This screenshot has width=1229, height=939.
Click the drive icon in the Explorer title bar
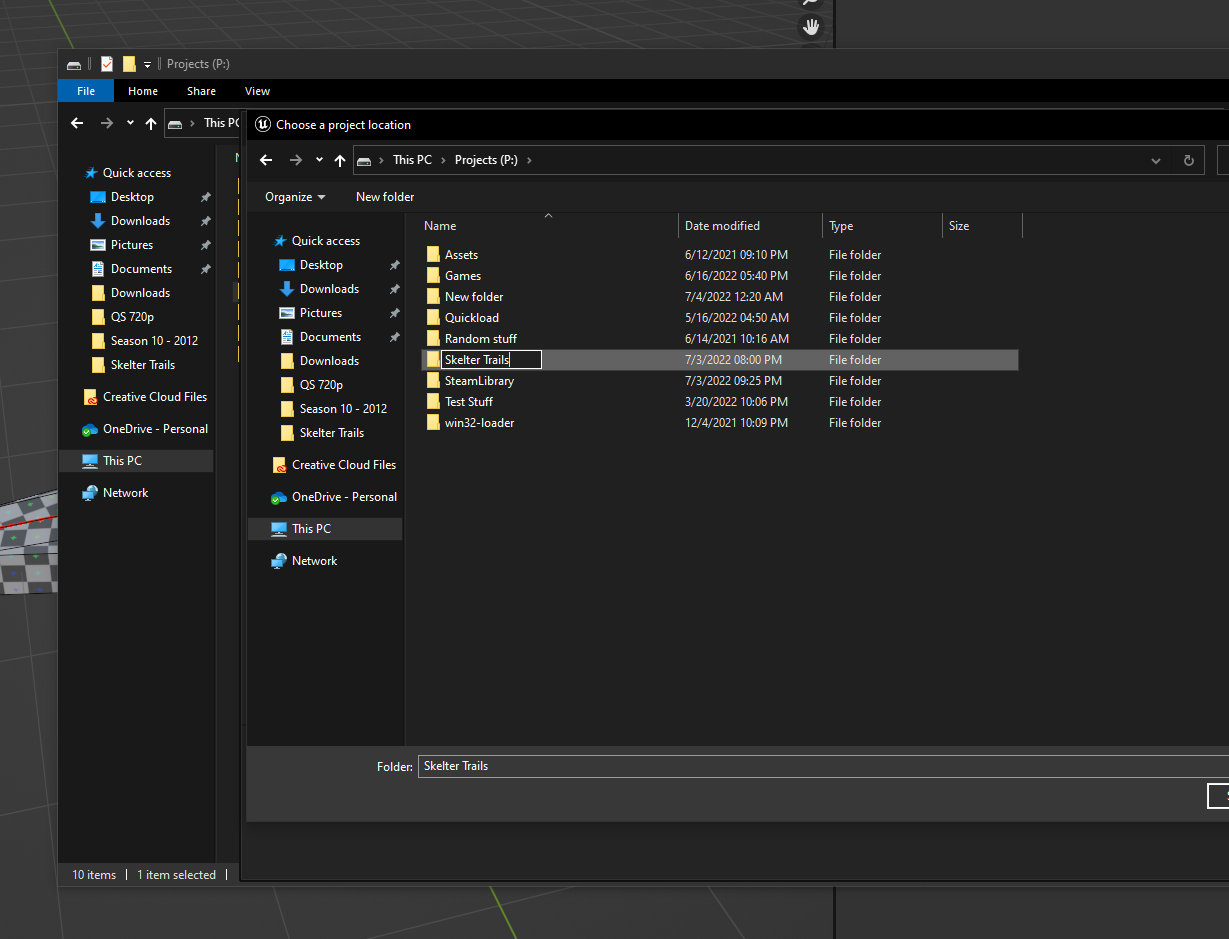pyautogui.click(x=74, y=64)
